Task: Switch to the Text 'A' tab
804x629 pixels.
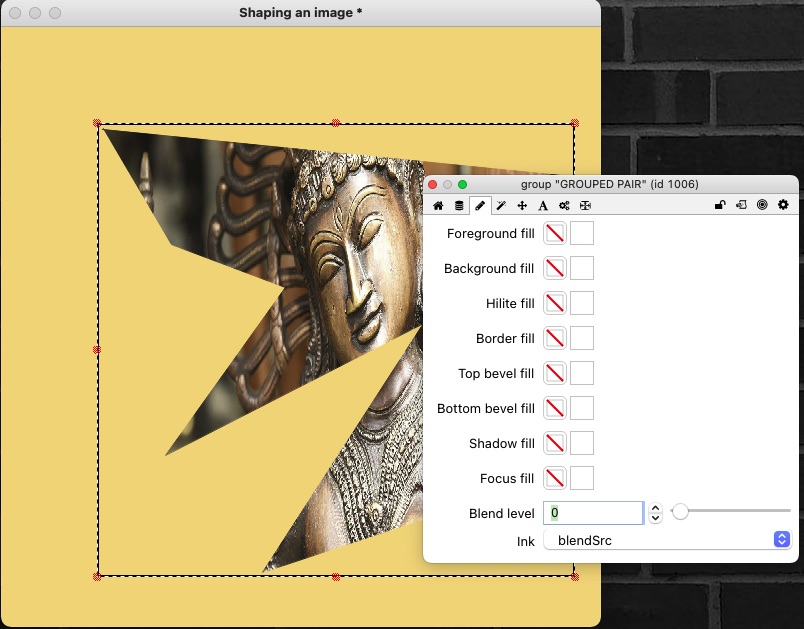Action: (543, 205)
